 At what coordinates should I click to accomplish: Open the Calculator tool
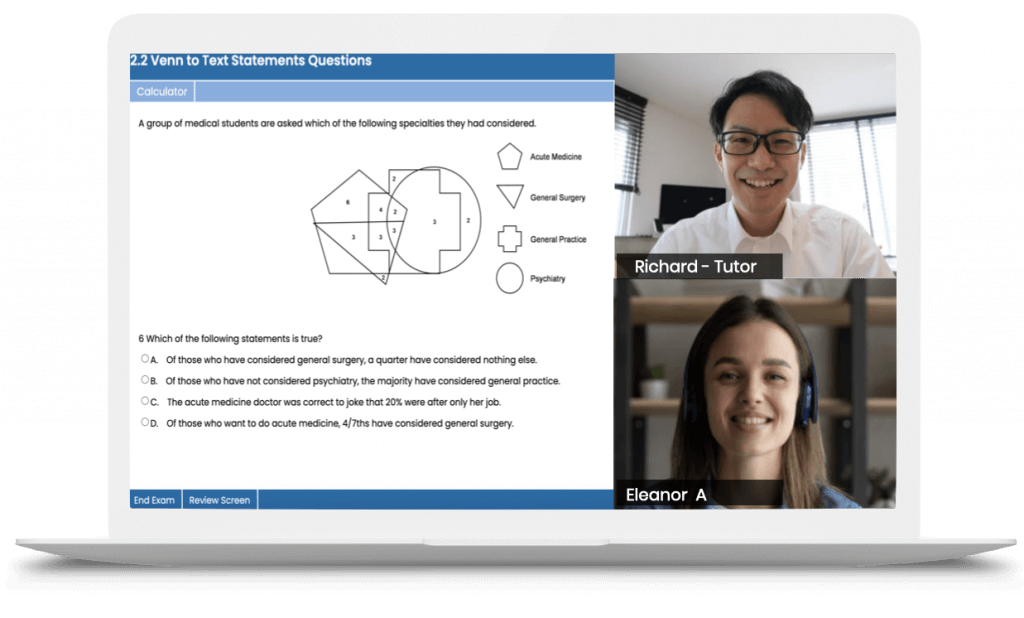(x=162, y=91)
